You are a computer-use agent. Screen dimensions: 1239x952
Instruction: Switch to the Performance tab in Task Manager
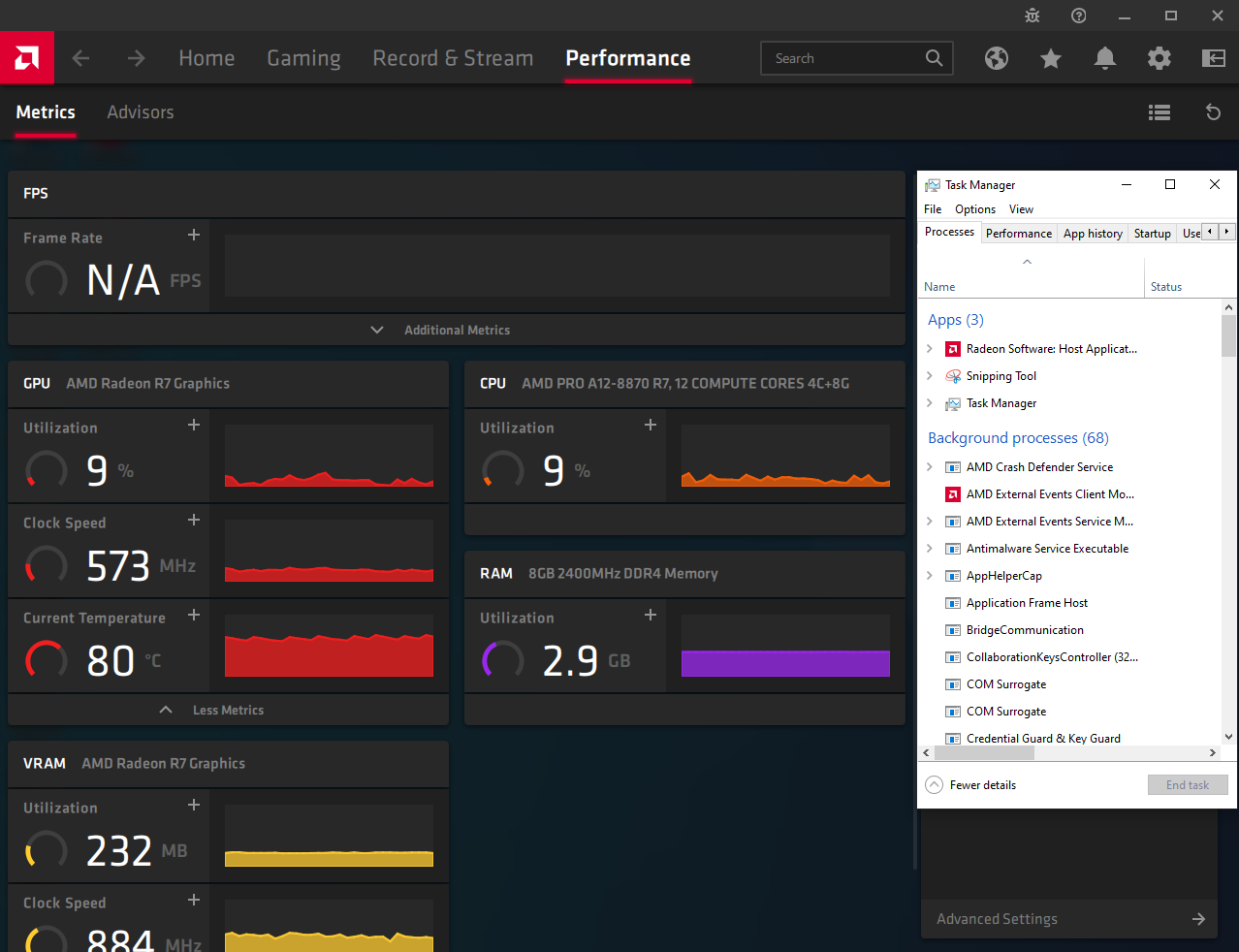[1018, 233]
